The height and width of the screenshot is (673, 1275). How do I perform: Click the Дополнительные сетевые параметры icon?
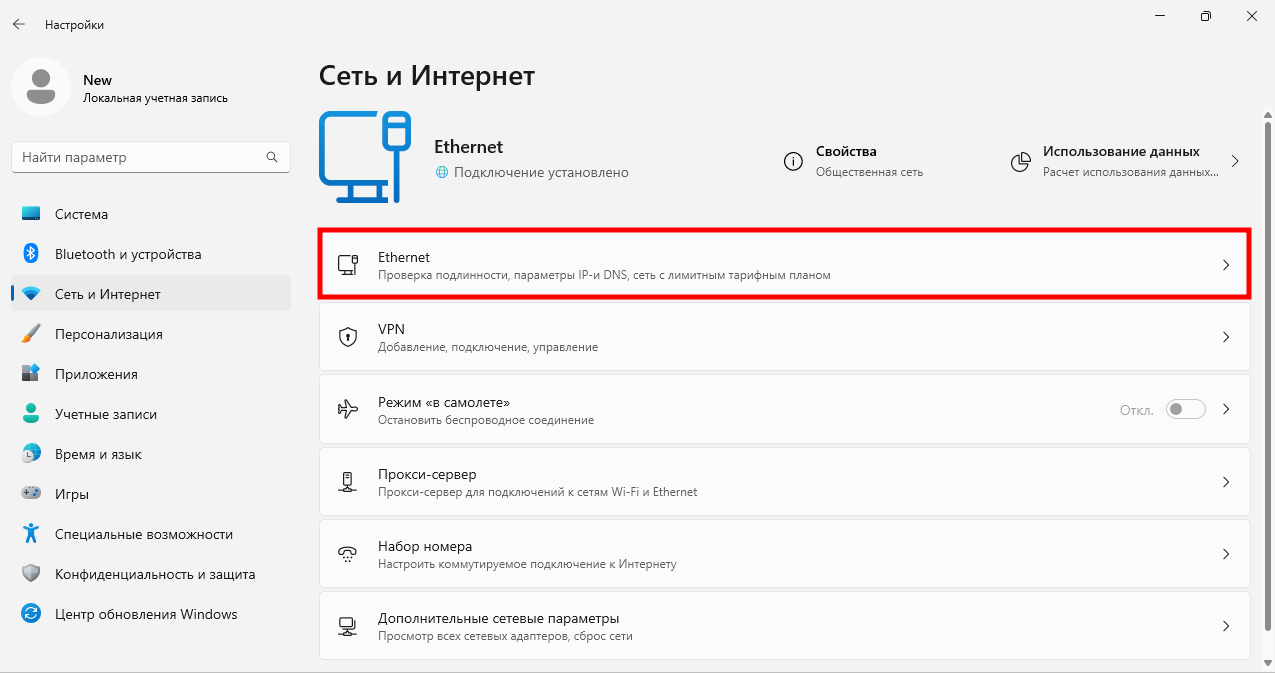[x=347, y=626]
